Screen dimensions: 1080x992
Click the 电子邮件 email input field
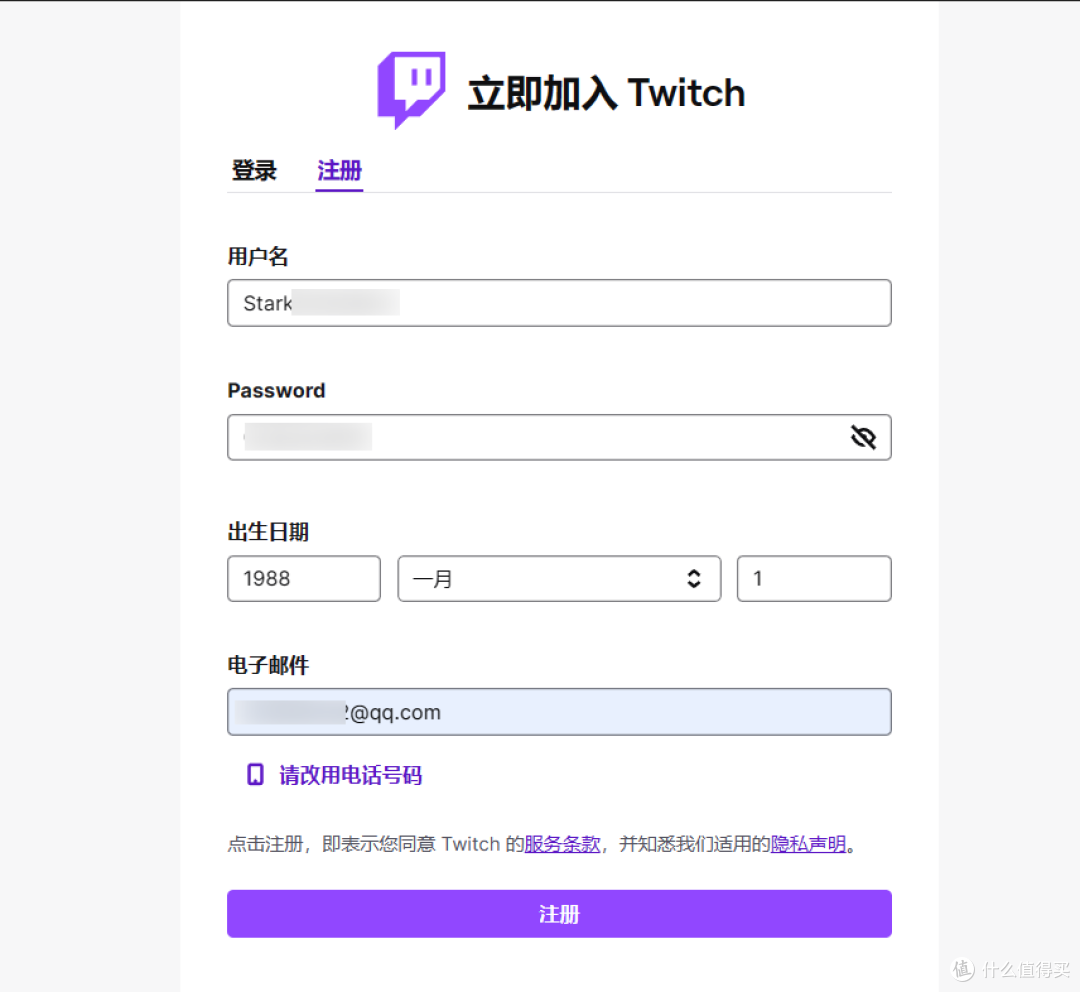tap(559, 712)
